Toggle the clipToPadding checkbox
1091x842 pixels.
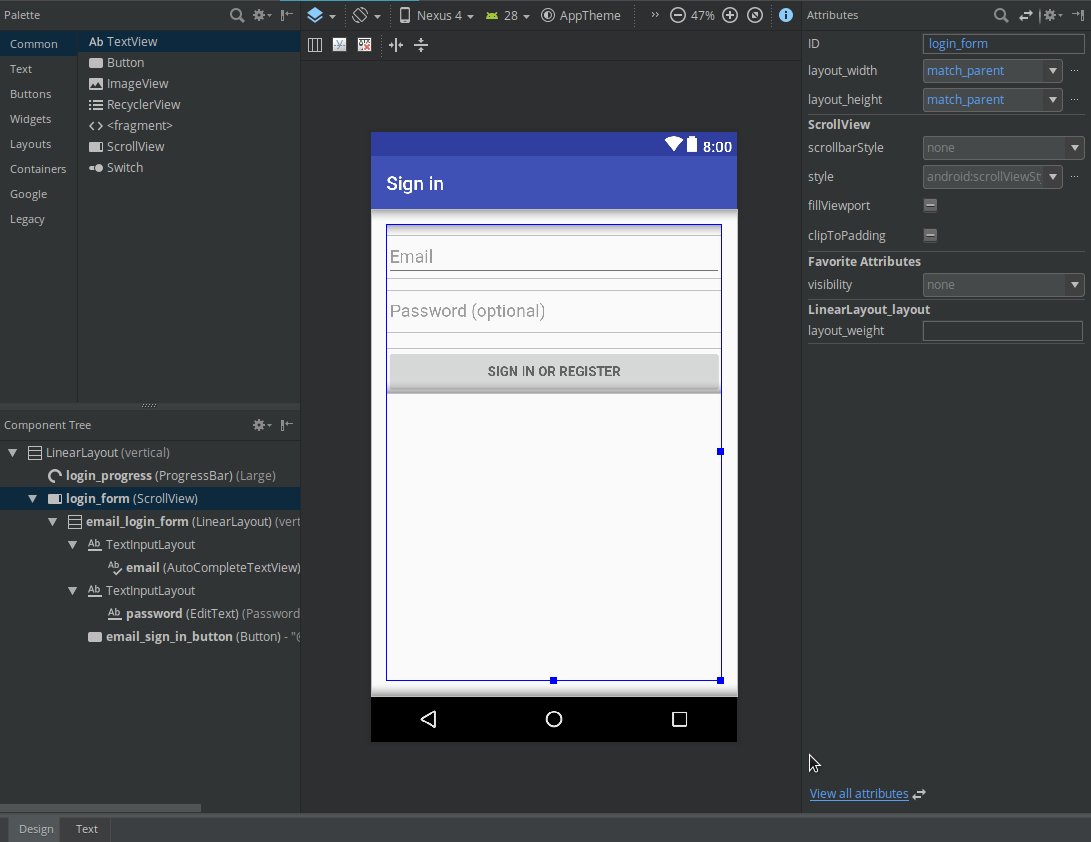pos(930,235)
